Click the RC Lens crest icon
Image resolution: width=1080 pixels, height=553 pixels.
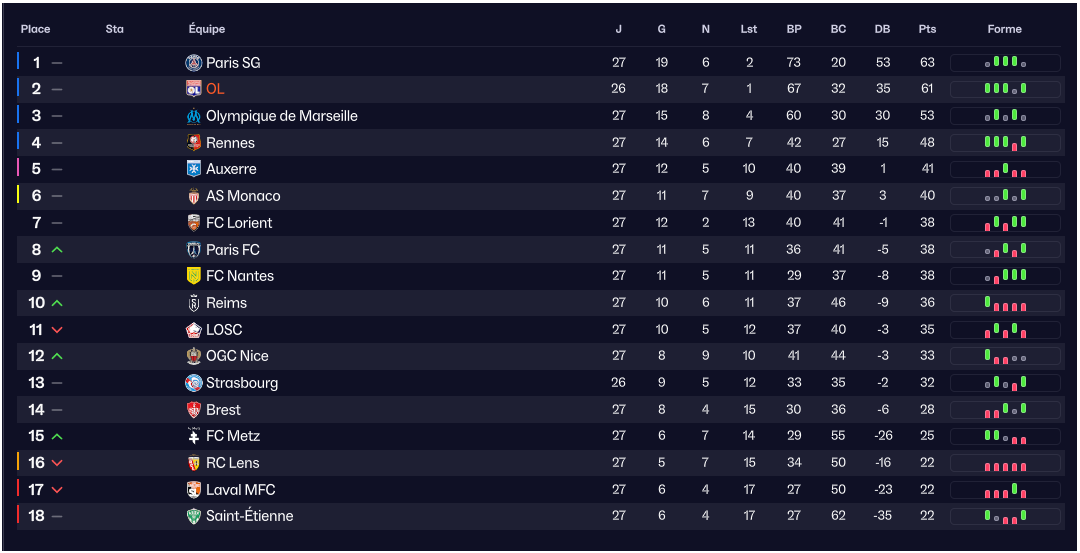(x=194, y=463)
